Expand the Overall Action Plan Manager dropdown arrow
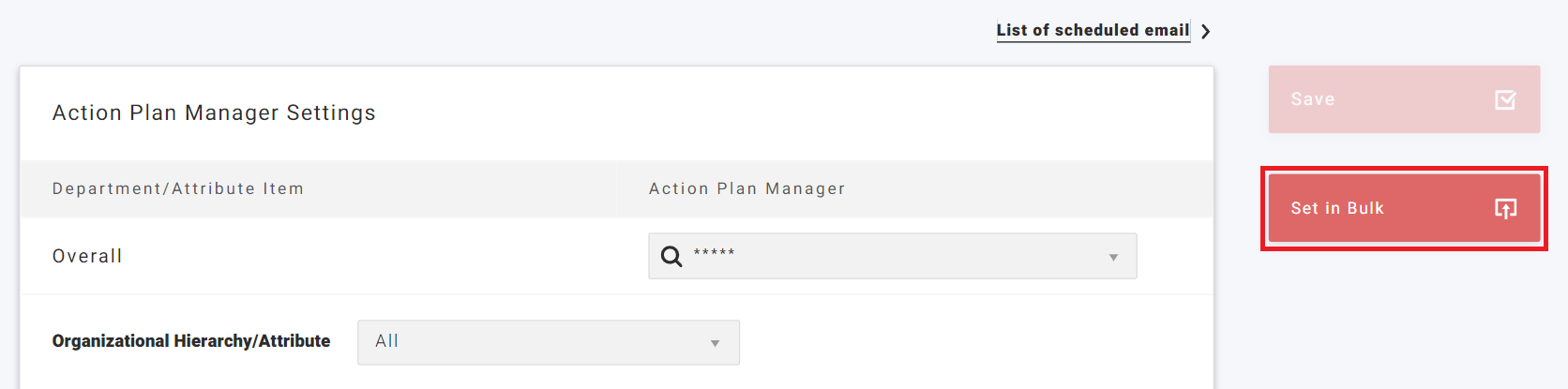 pyautogui.click(x=1113, y=257)
